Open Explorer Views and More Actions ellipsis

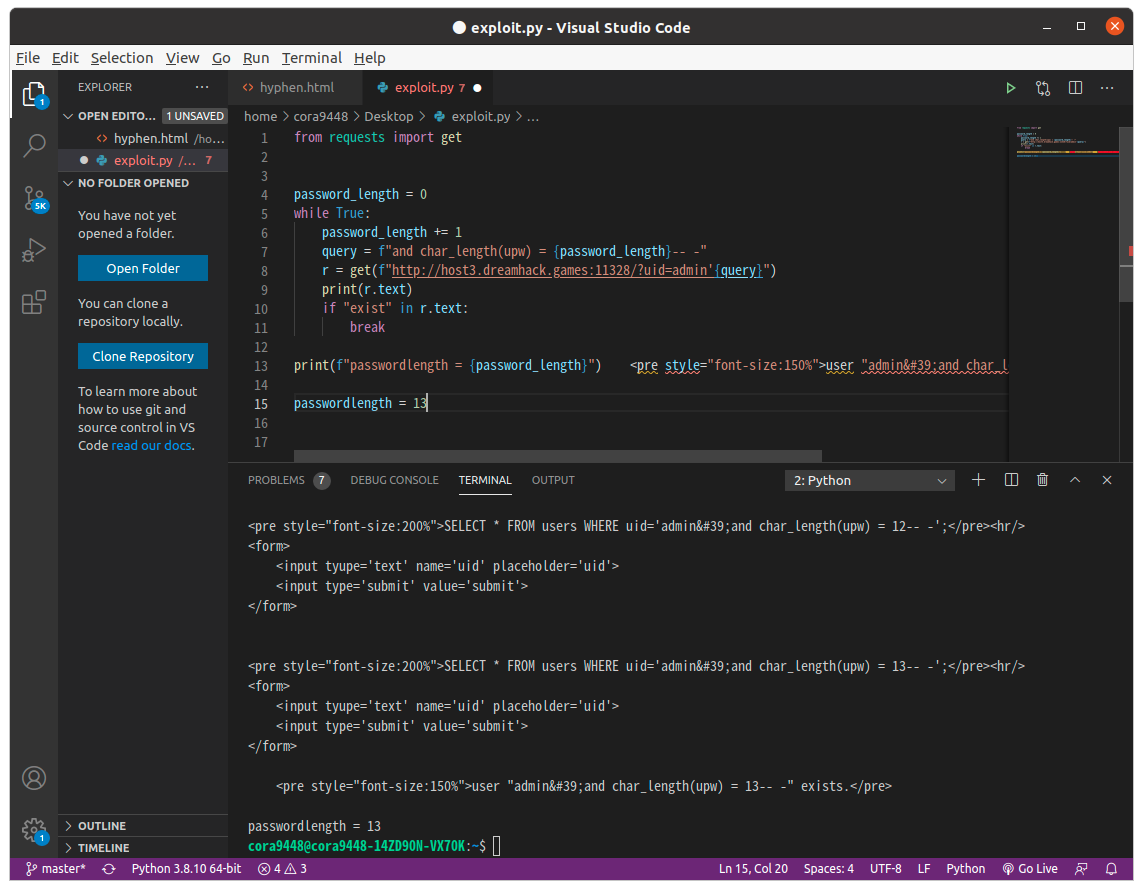(x=202, y=87)
